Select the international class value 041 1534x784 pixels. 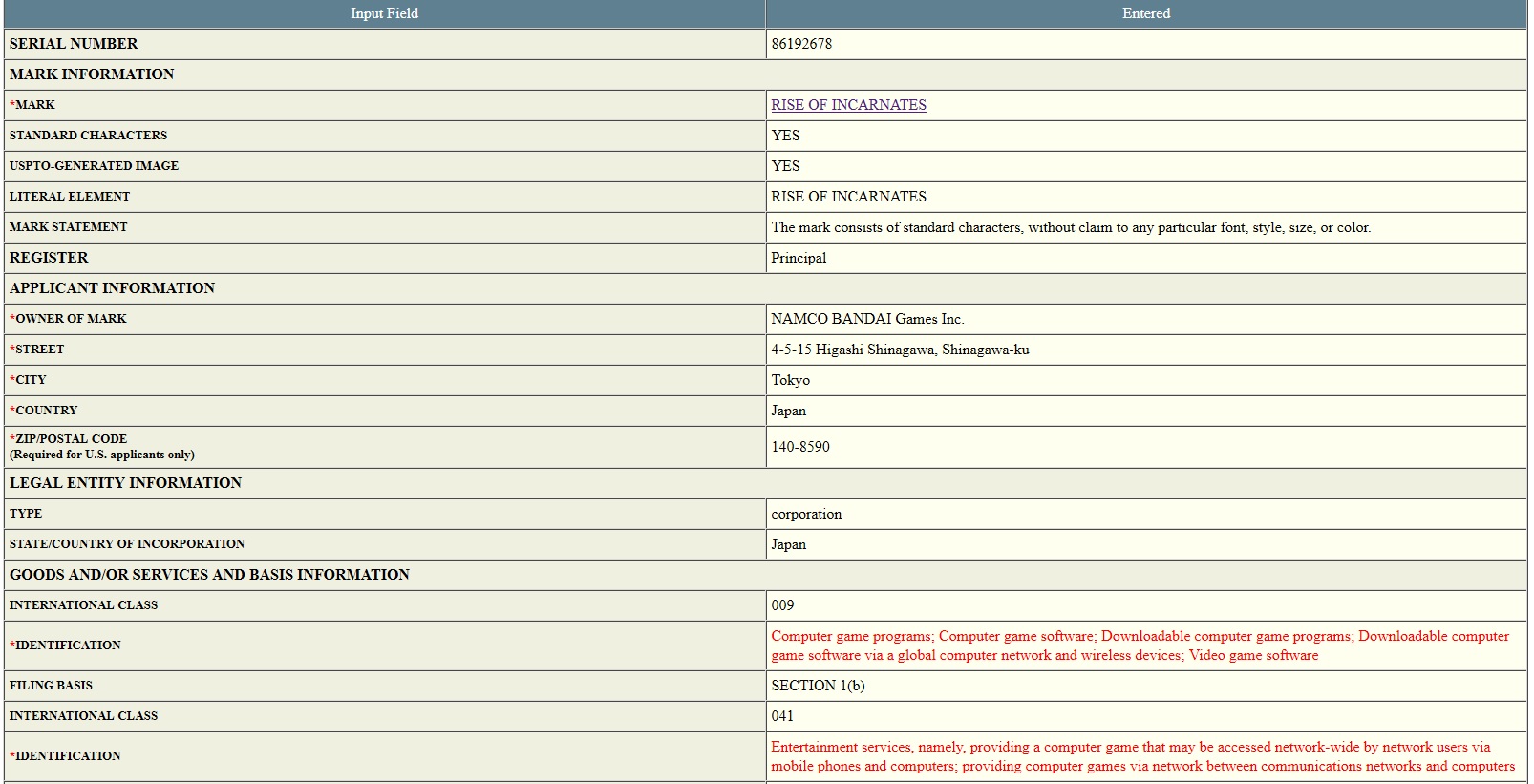click(782, 716)
